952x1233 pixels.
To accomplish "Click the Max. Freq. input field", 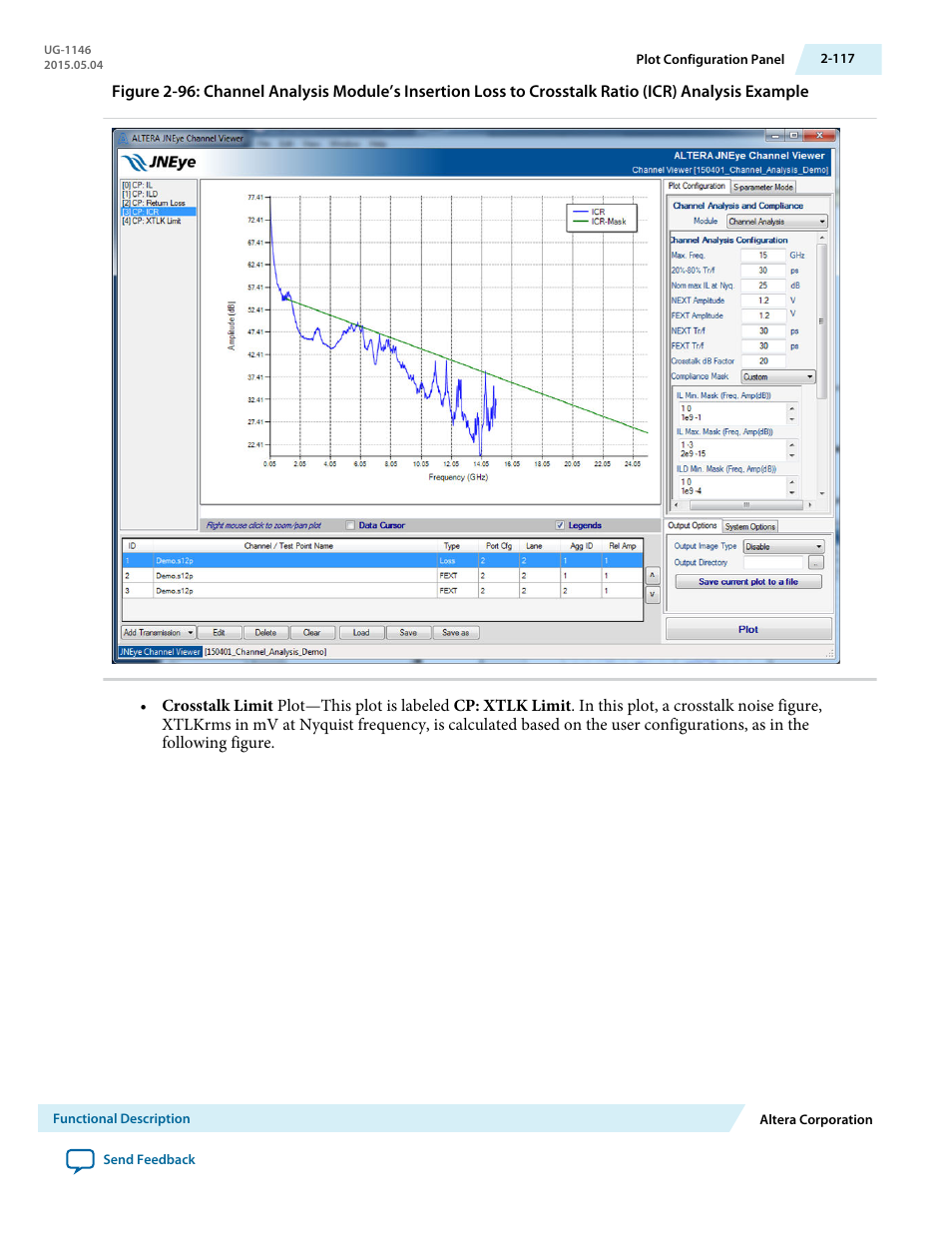I will coord(763,256).
